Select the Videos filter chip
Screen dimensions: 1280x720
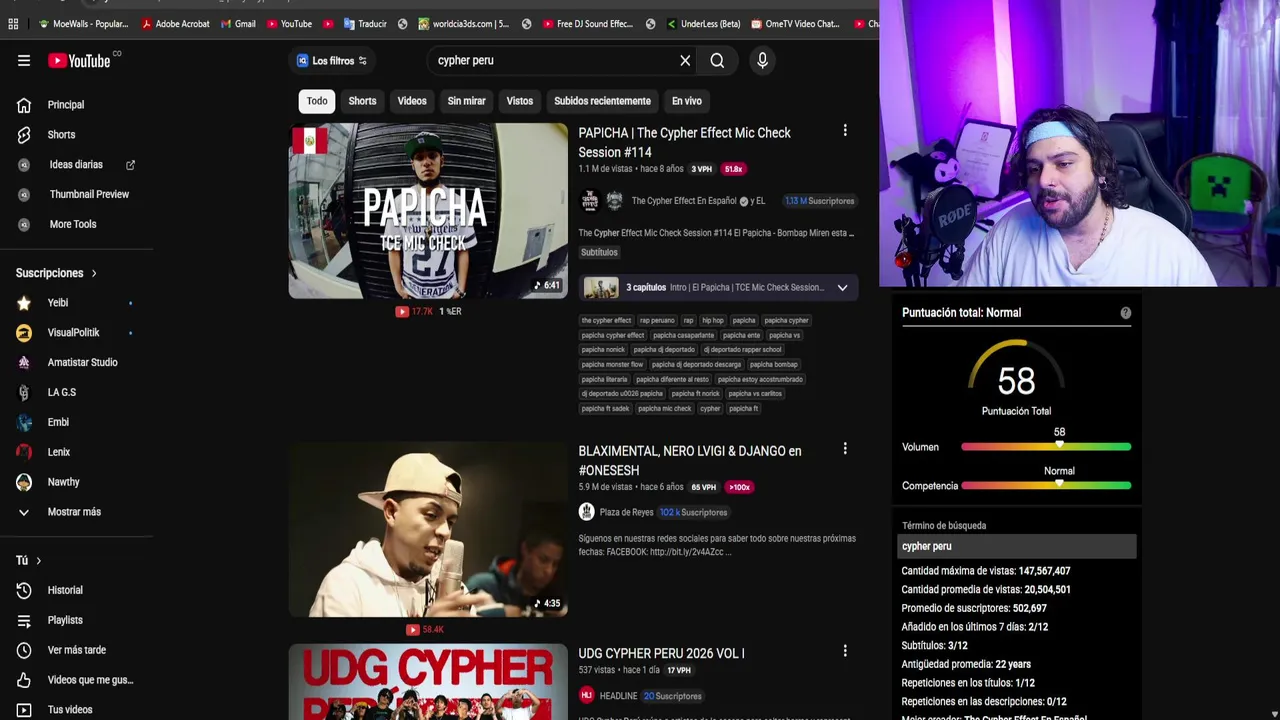tap(412, 101)
